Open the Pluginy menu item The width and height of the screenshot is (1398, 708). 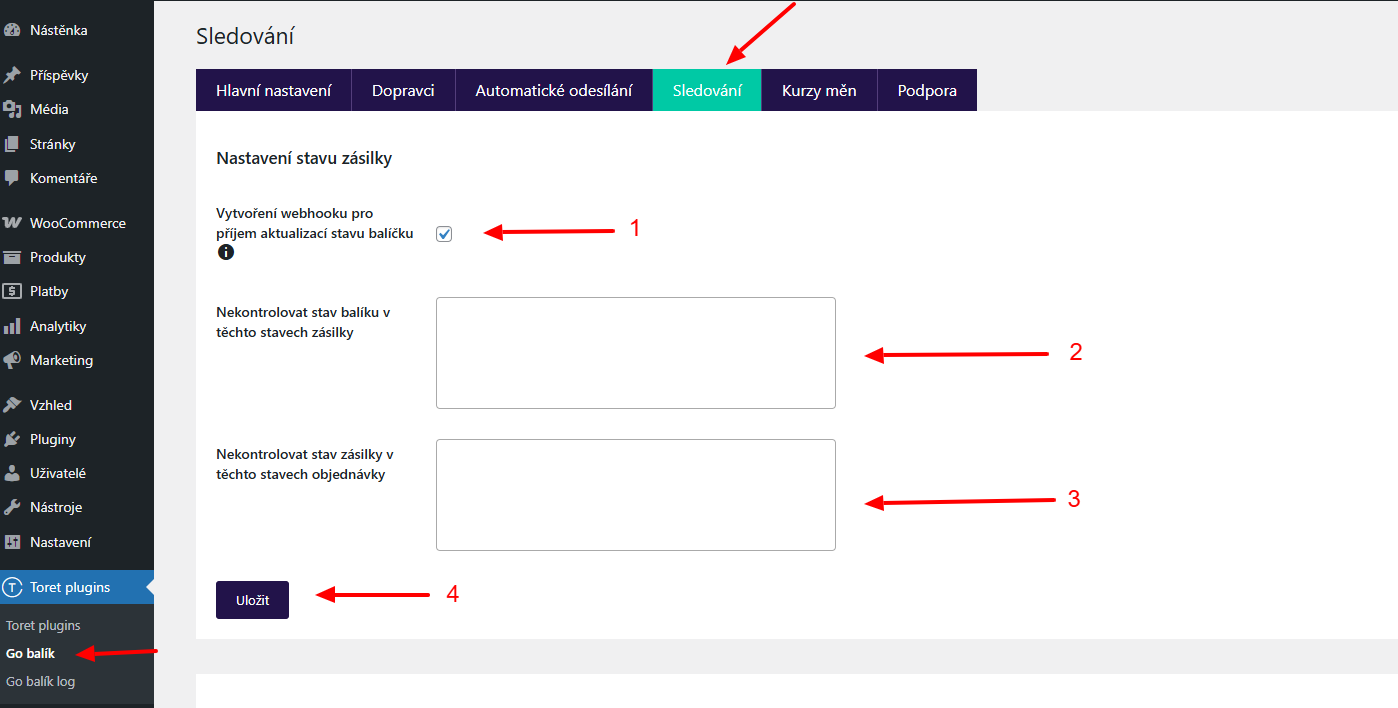coord(52,439)
